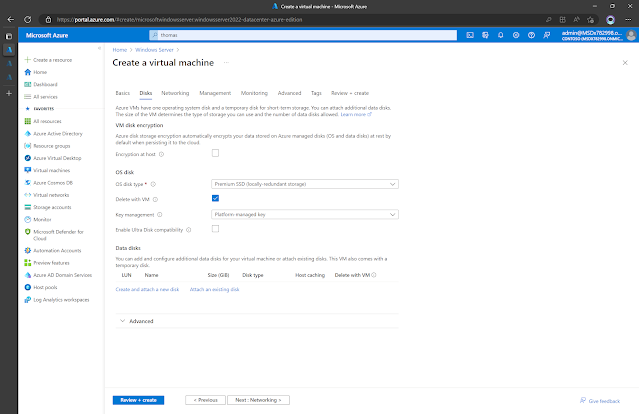The image size is (639, 414).
Task: Click Home breadcrumb link
Action: pos(120,50)
